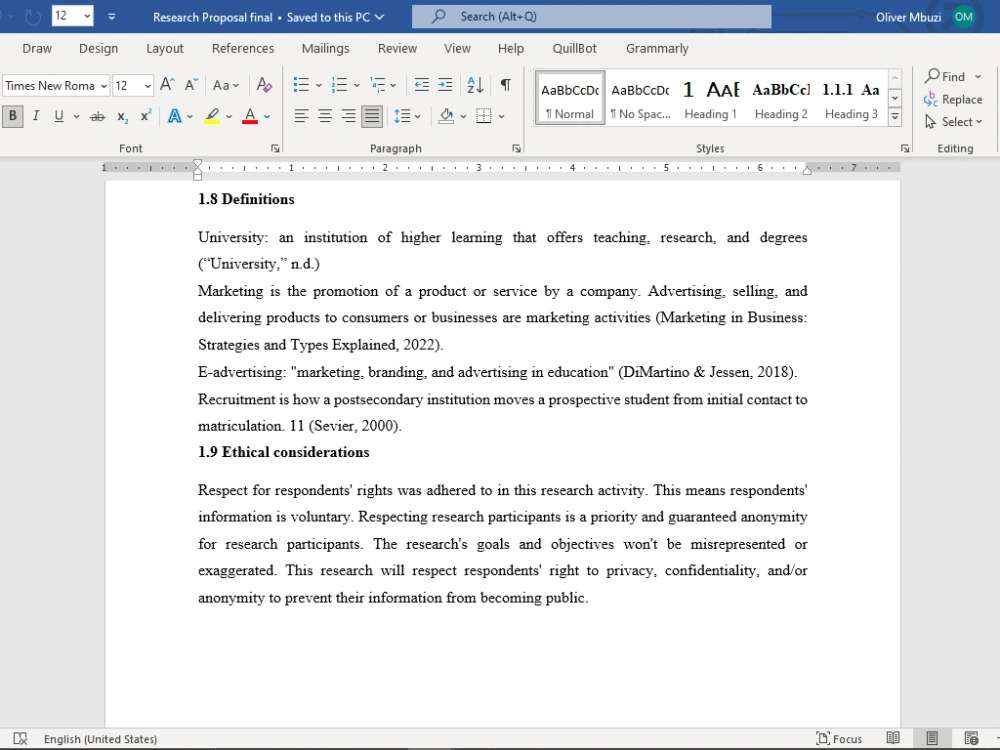Open line and paragraph spacing

402,116
